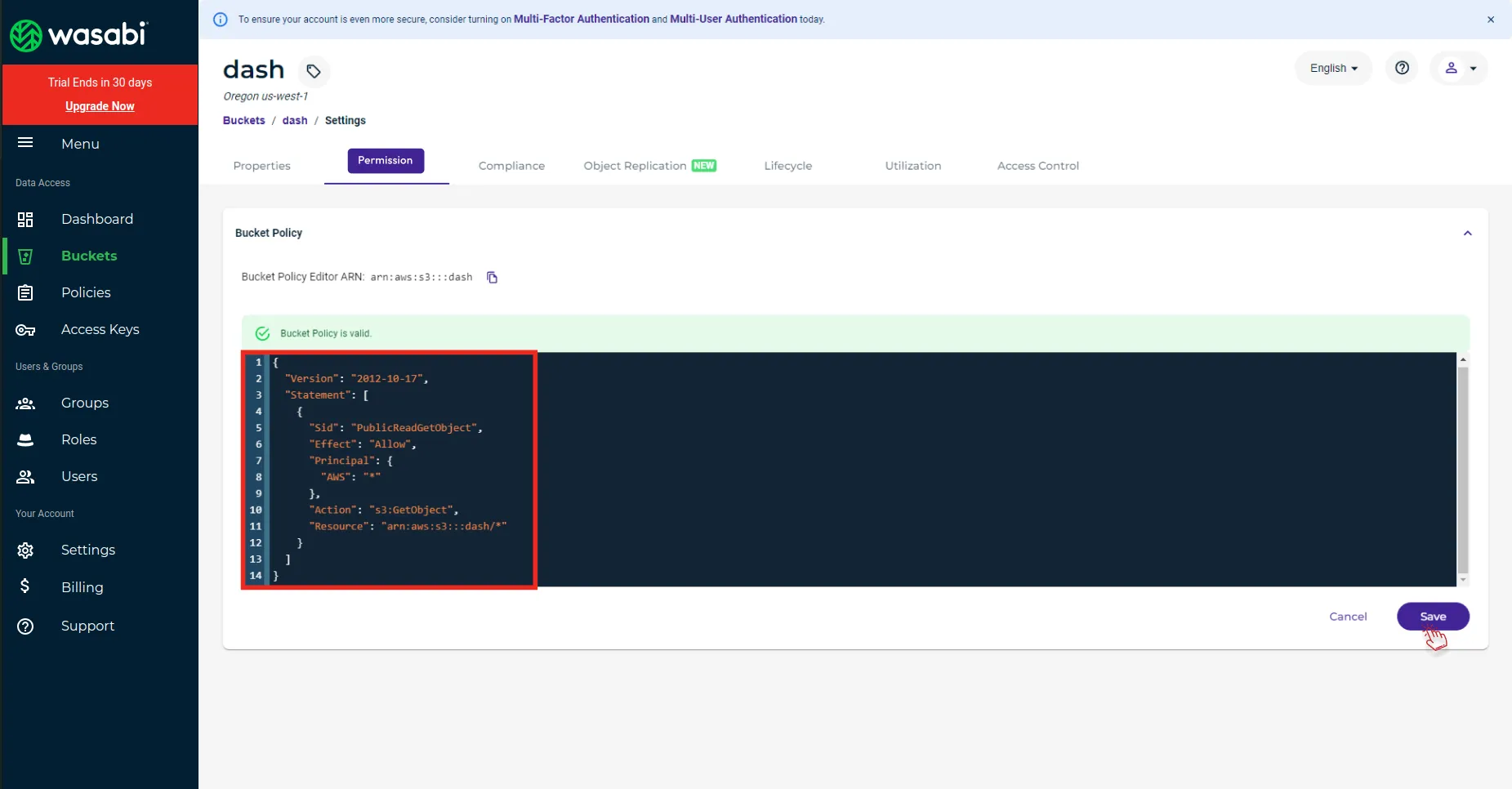Viewport: 1512px width, 789px height.
Task: Open the Access Control tab
Action: click(1037, 166)
